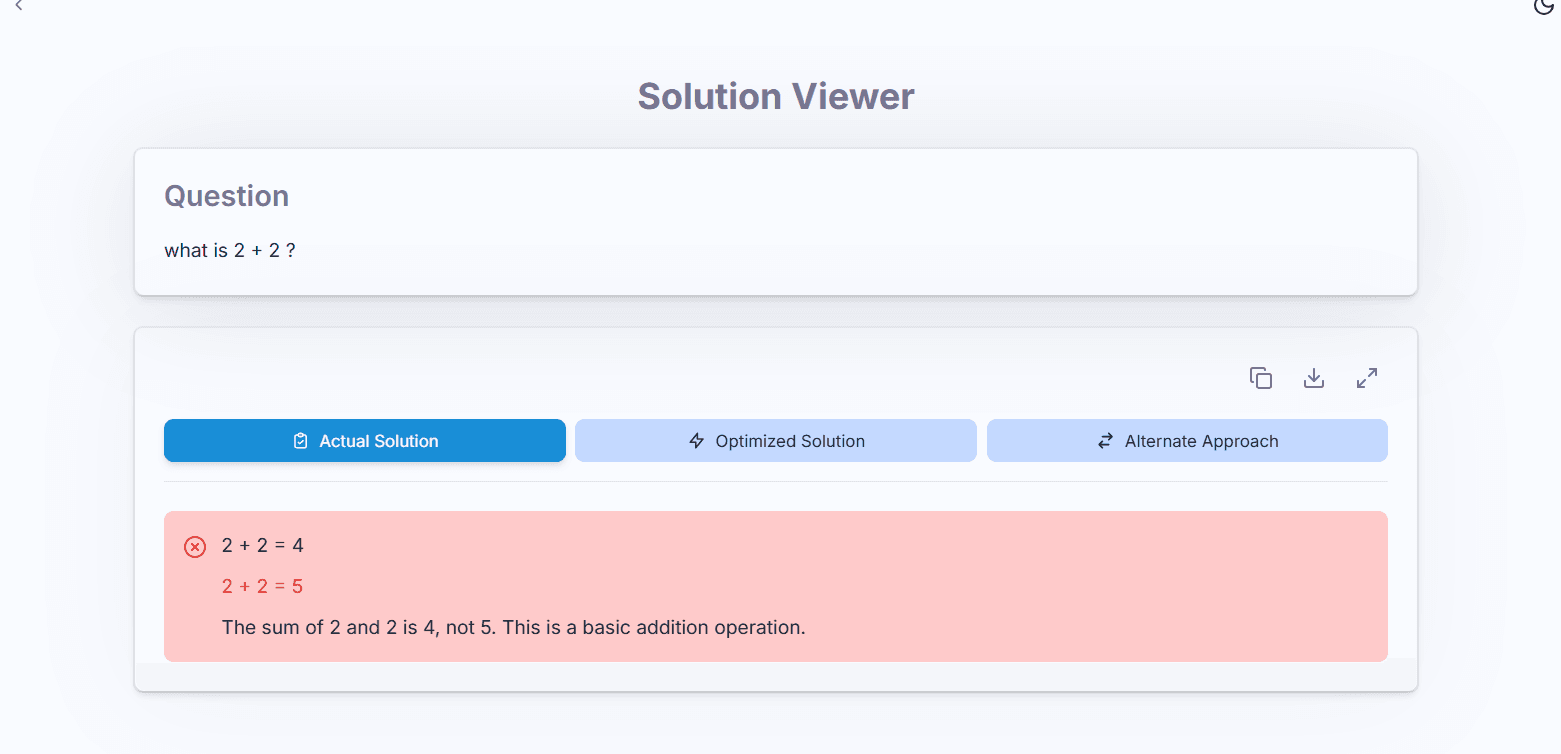Screen dimensions: 1561x754
Task: Expand solution to fullscreen
Action: pyautogui.click(x=1367, y=378)
